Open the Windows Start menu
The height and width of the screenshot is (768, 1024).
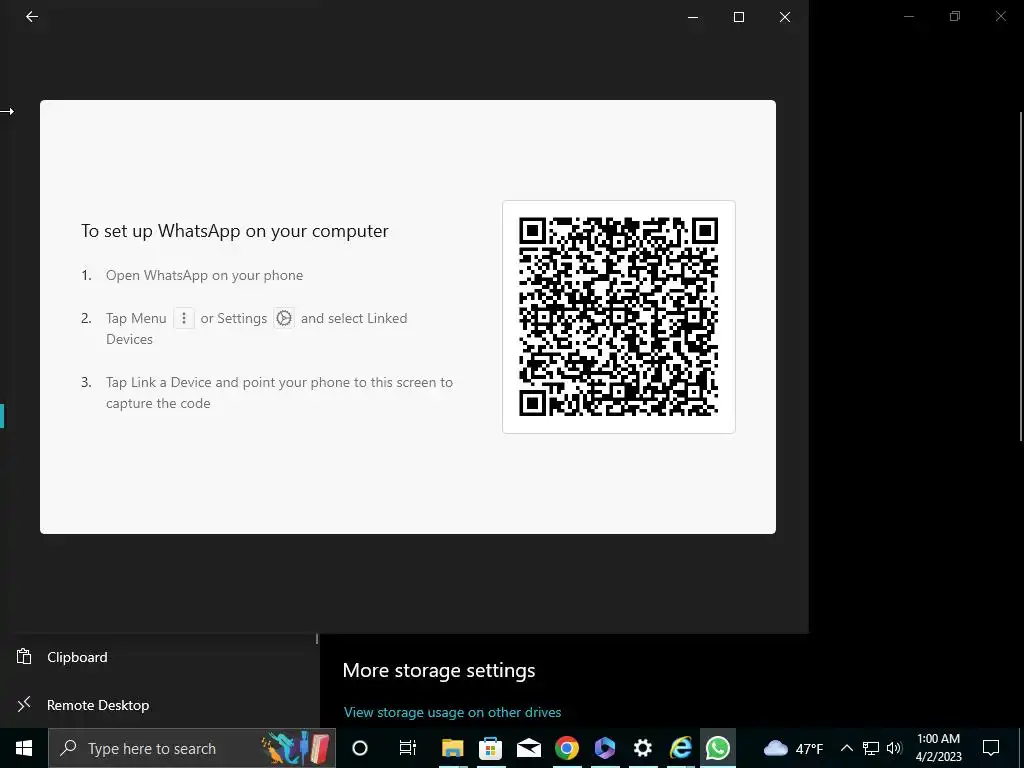(24, 748)
